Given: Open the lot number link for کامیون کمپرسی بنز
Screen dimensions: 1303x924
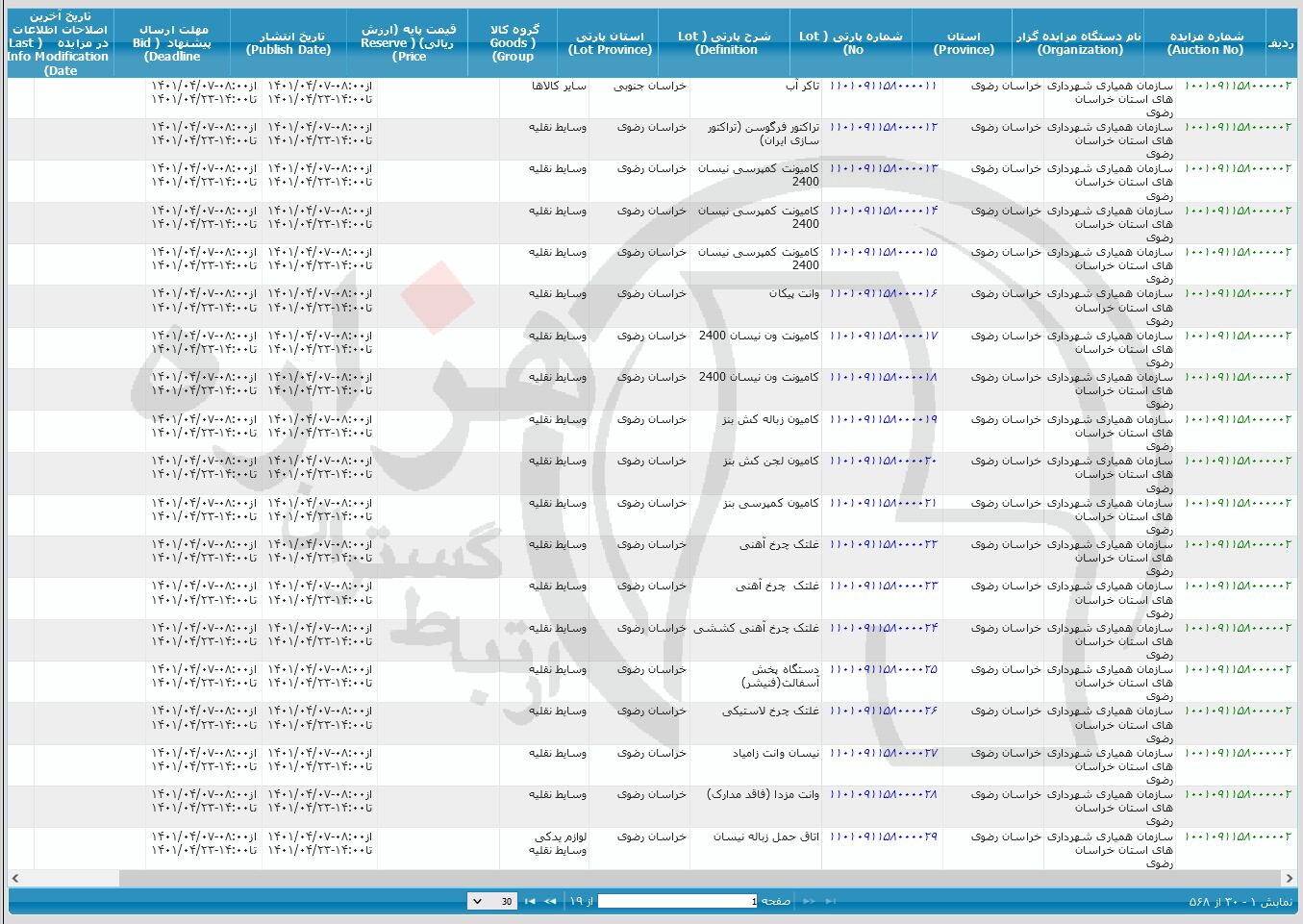Looking at the screenshot, I should [883, 503].
